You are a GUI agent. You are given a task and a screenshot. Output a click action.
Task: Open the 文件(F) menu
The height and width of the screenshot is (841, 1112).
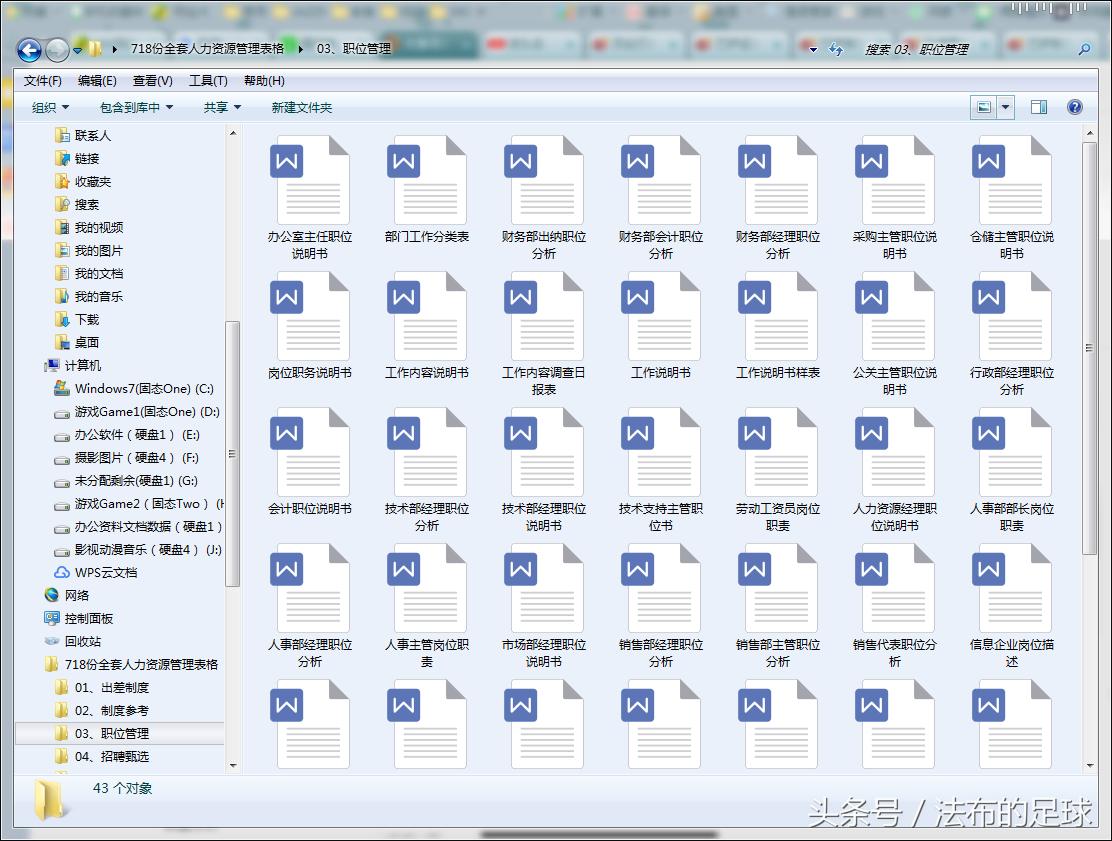coord(43,81)
